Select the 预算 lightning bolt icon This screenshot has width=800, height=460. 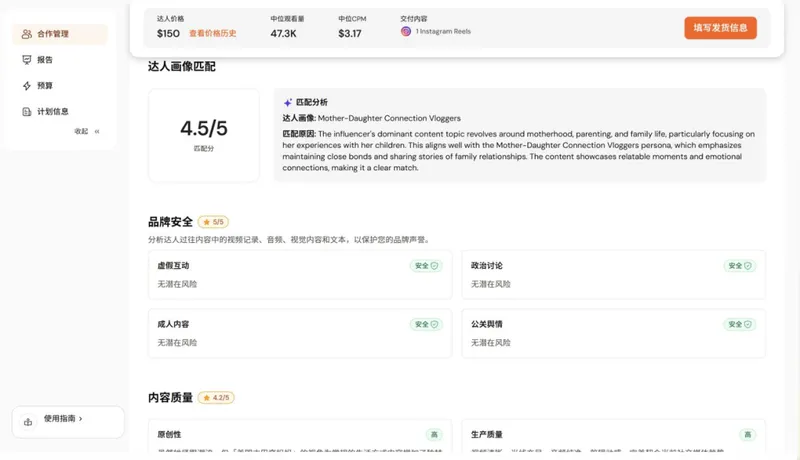pyautogui.click(x=27, y=86)
